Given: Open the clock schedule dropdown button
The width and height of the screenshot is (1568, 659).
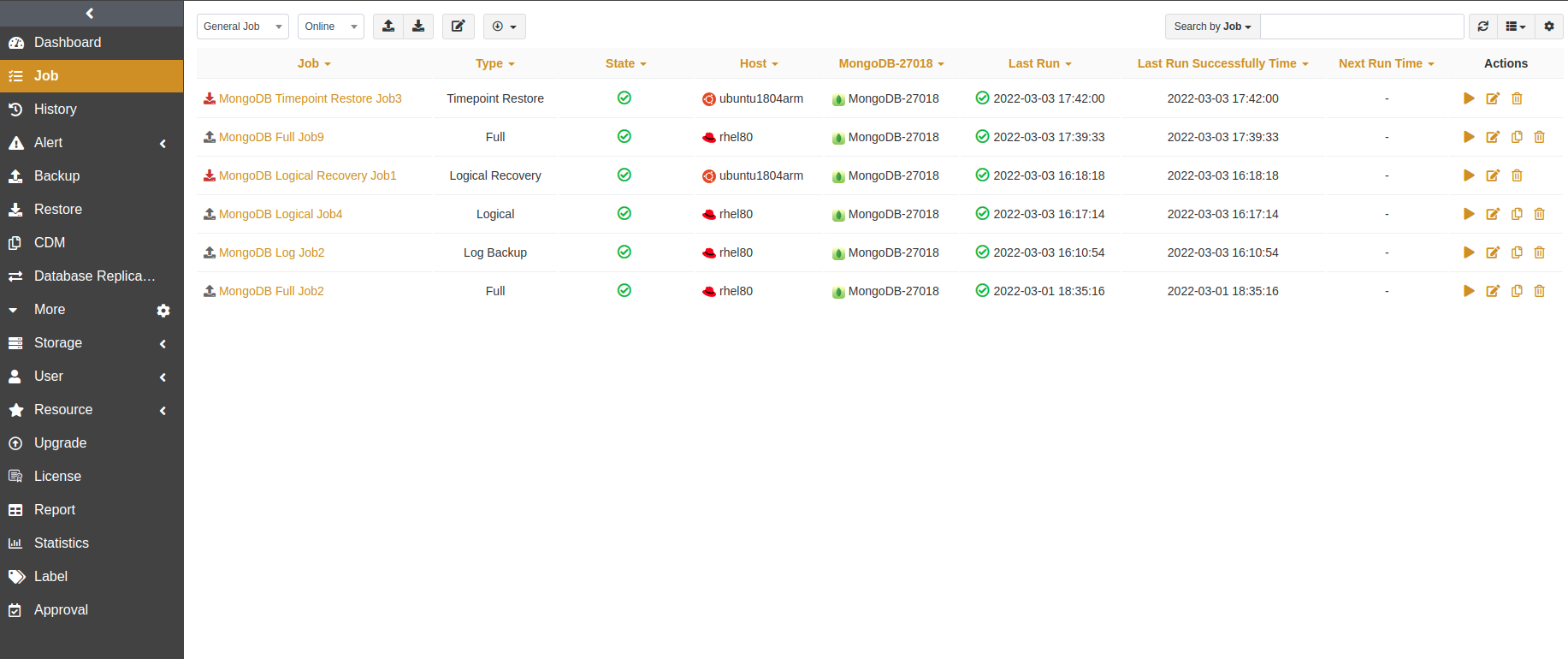Looking at the screenshot, I should [x=505, y=27].
